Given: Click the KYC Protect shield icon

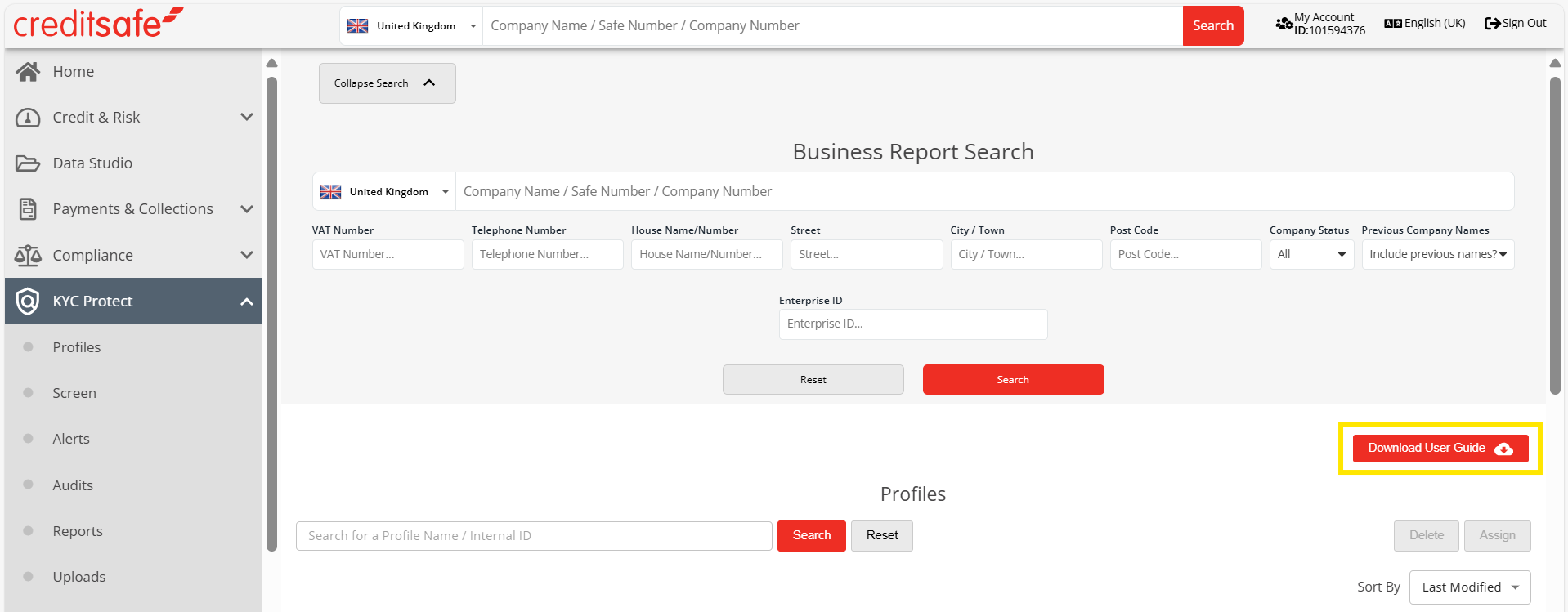Looking at the screenshot, I should [x=28, y=302].
